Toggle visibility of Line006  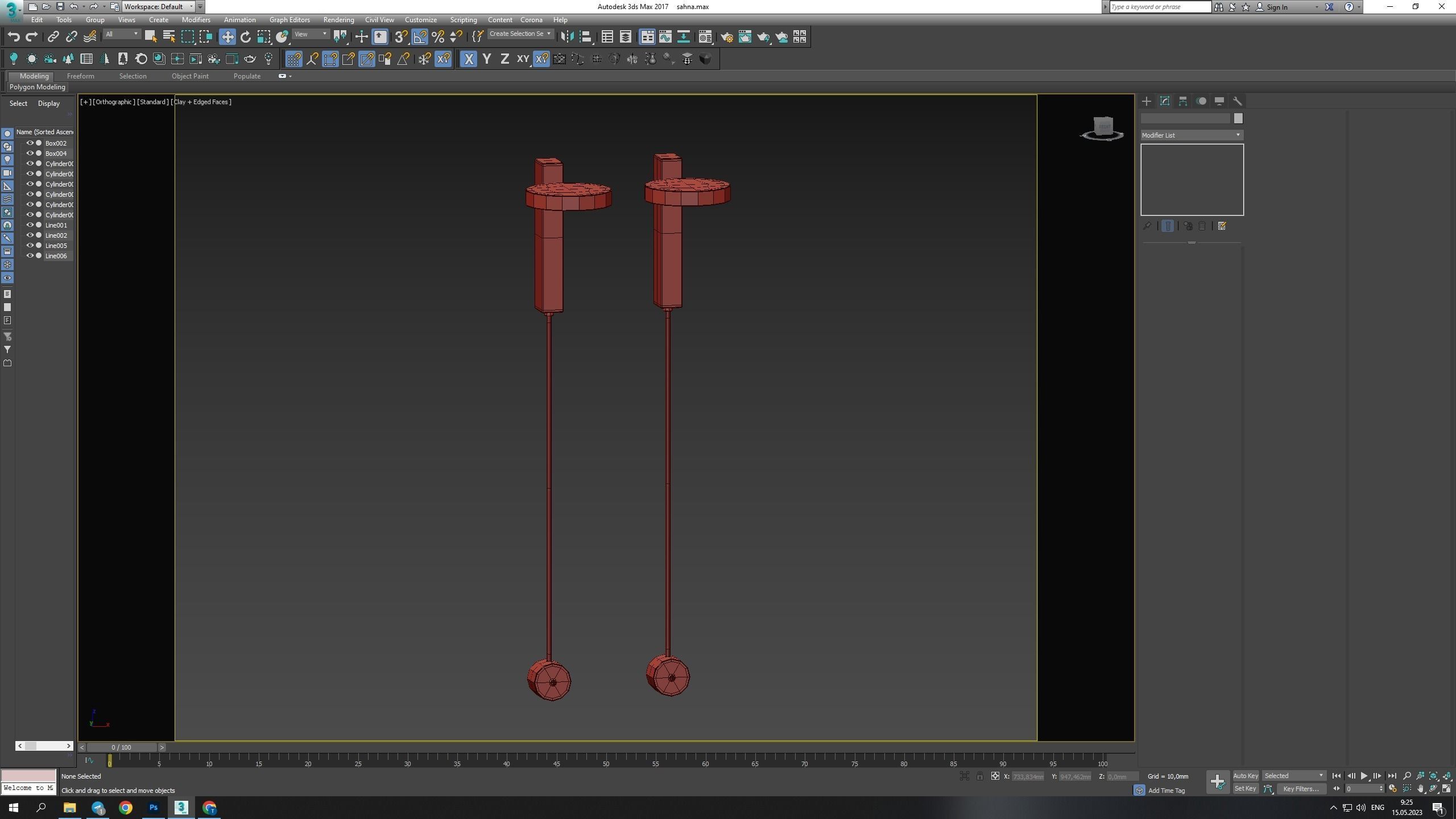click(30, 256)
